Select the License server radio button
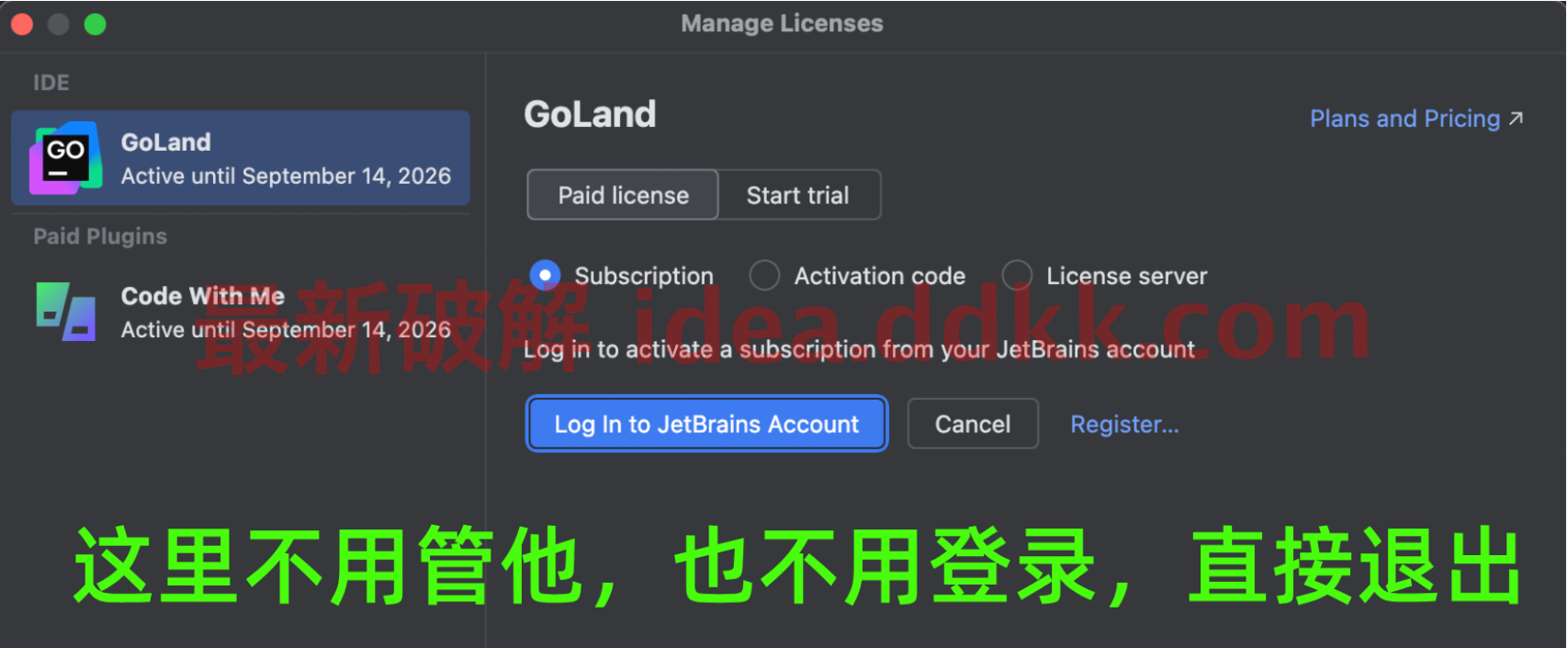 pyautogui.click(x=1017, y=275)
